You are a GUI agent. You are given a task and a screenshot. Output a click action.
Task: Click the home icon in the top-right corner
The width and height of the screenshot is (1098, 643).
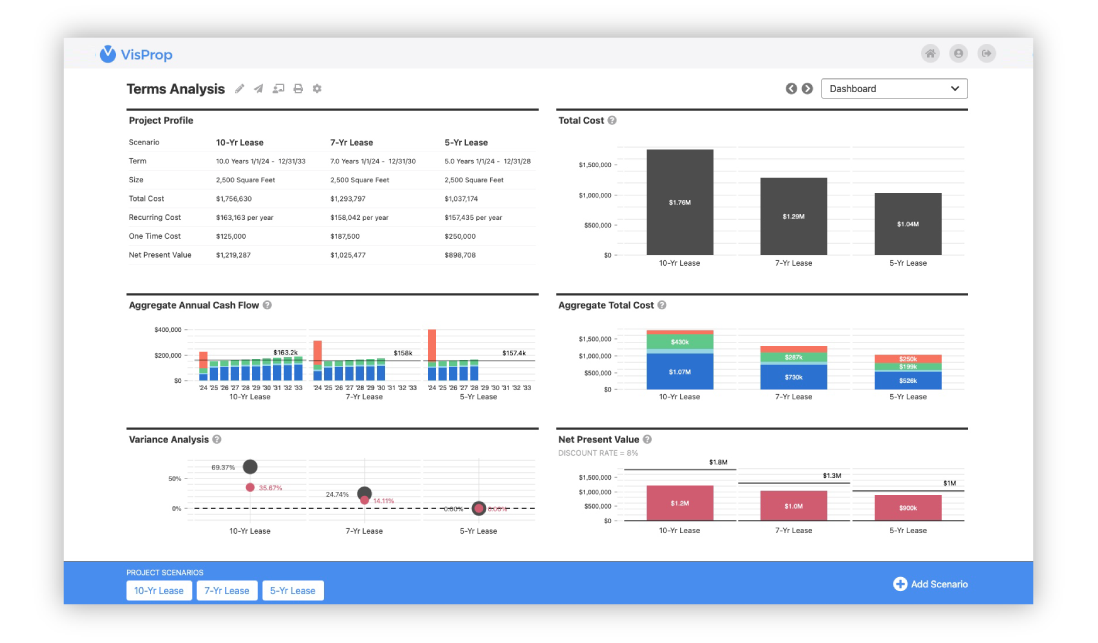[x=930, y=53]
